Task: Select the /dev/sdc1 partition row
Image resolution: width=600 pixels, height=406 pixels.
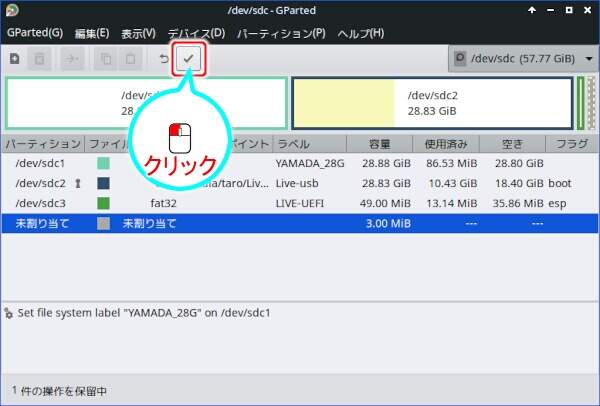Action: 300,163
